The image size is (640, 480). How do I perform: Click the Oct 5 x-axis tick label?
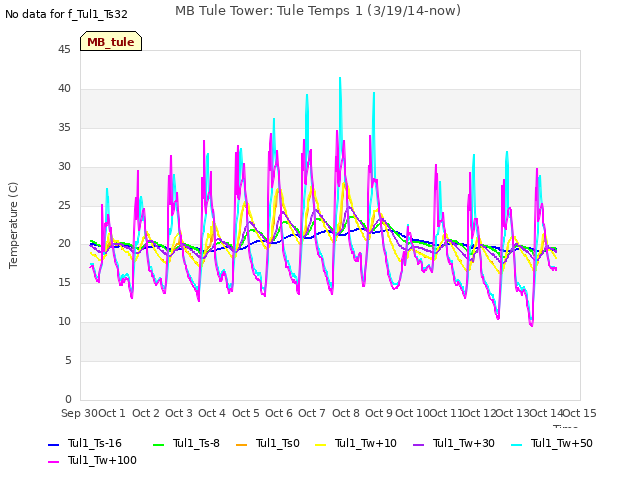[246, 413]
